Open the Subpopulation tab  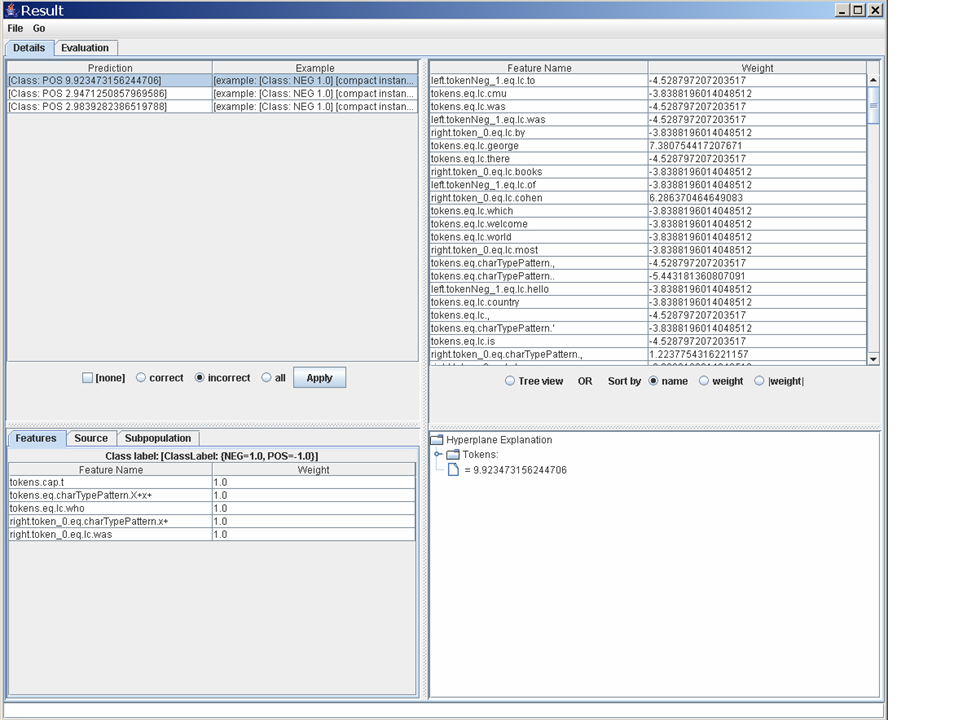[158, 438]
